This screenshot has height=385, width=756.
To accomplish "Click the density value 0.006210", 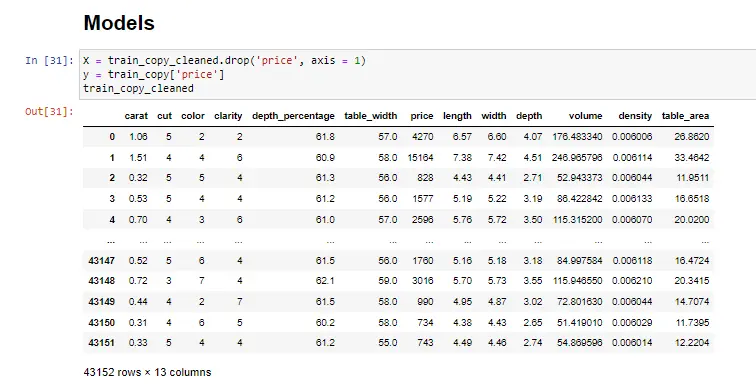I will click(x=632, y=280).
